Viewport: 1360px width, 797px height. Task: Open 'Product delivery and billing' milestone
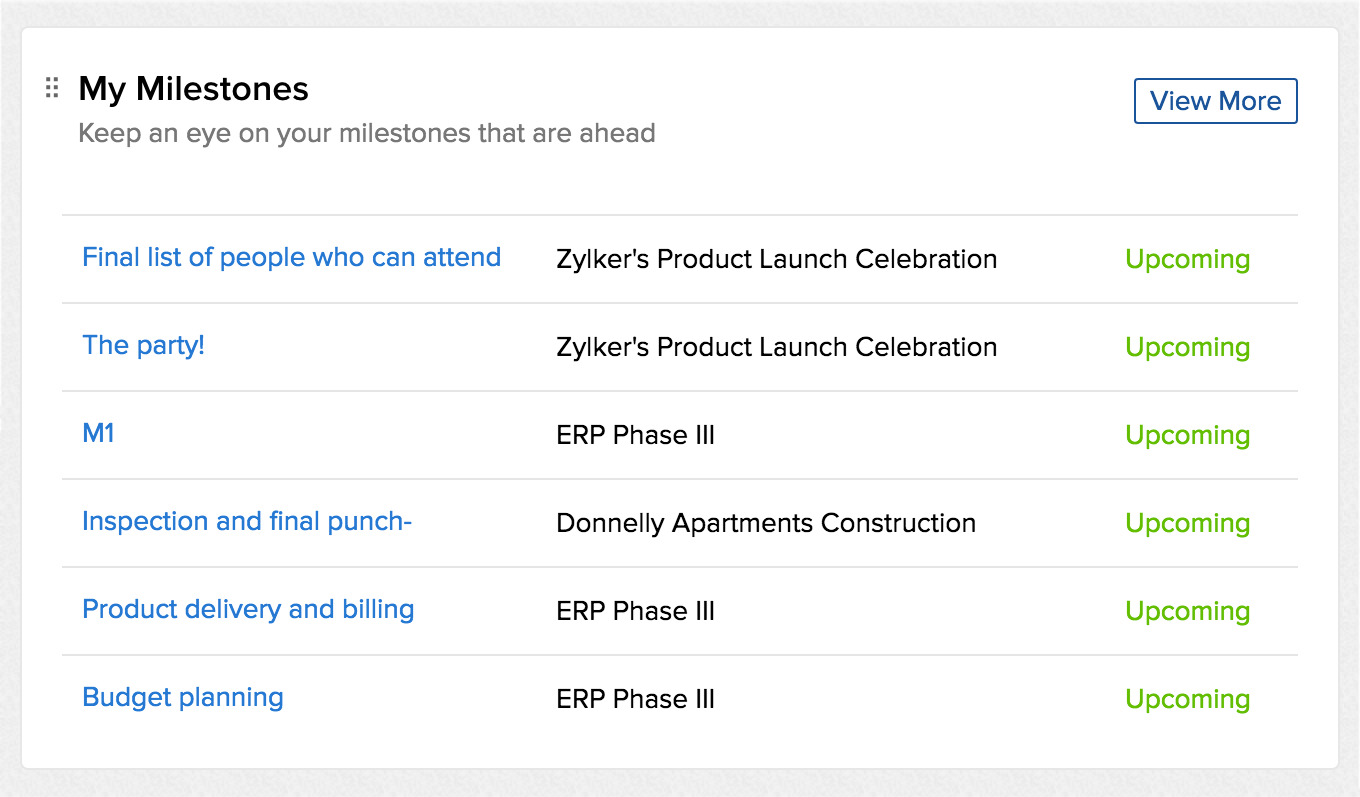[248, 610]
